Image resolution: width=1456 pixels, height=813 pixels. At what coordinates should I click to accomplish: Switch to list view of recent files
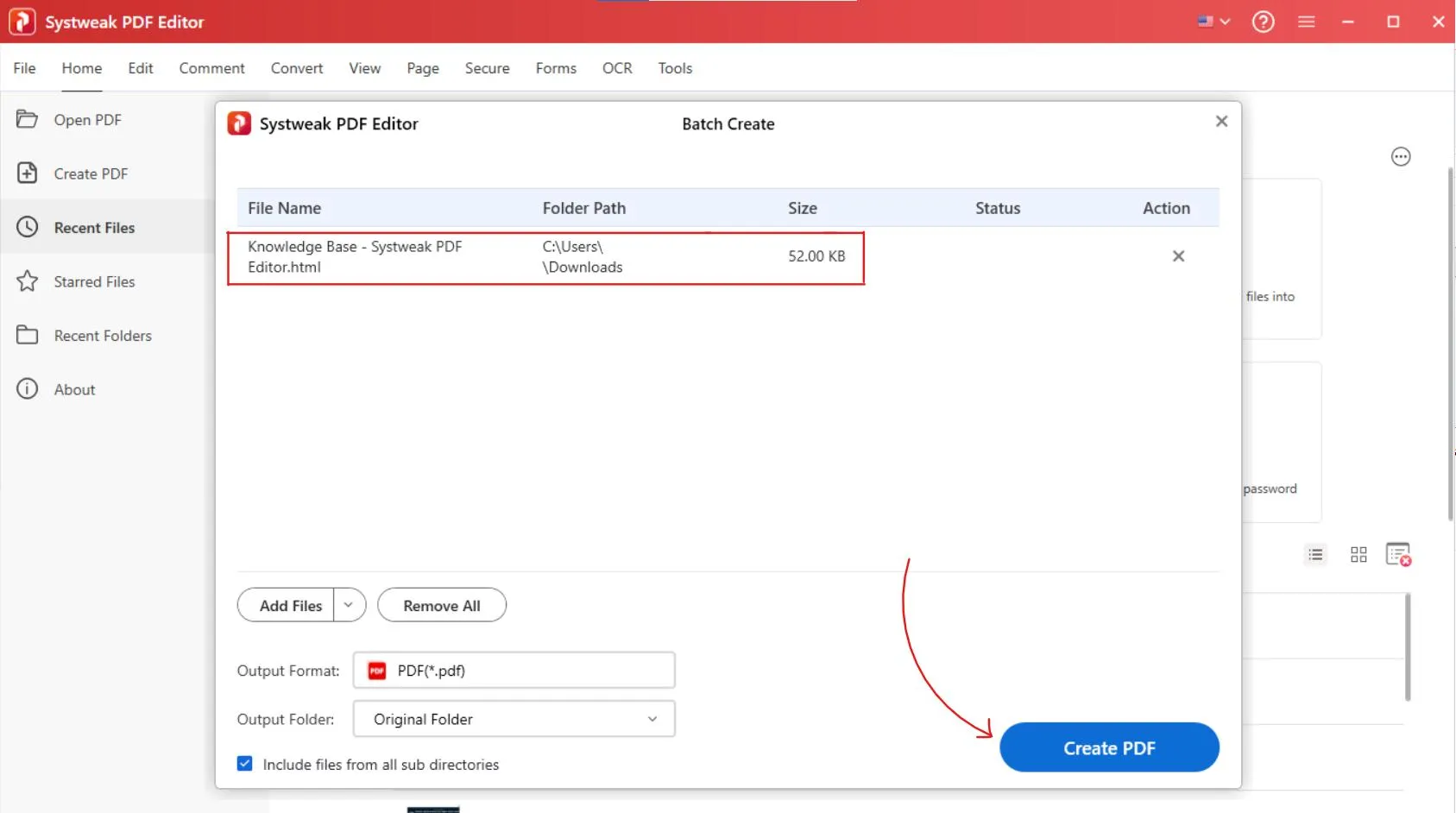click(x=1314, y=555)
